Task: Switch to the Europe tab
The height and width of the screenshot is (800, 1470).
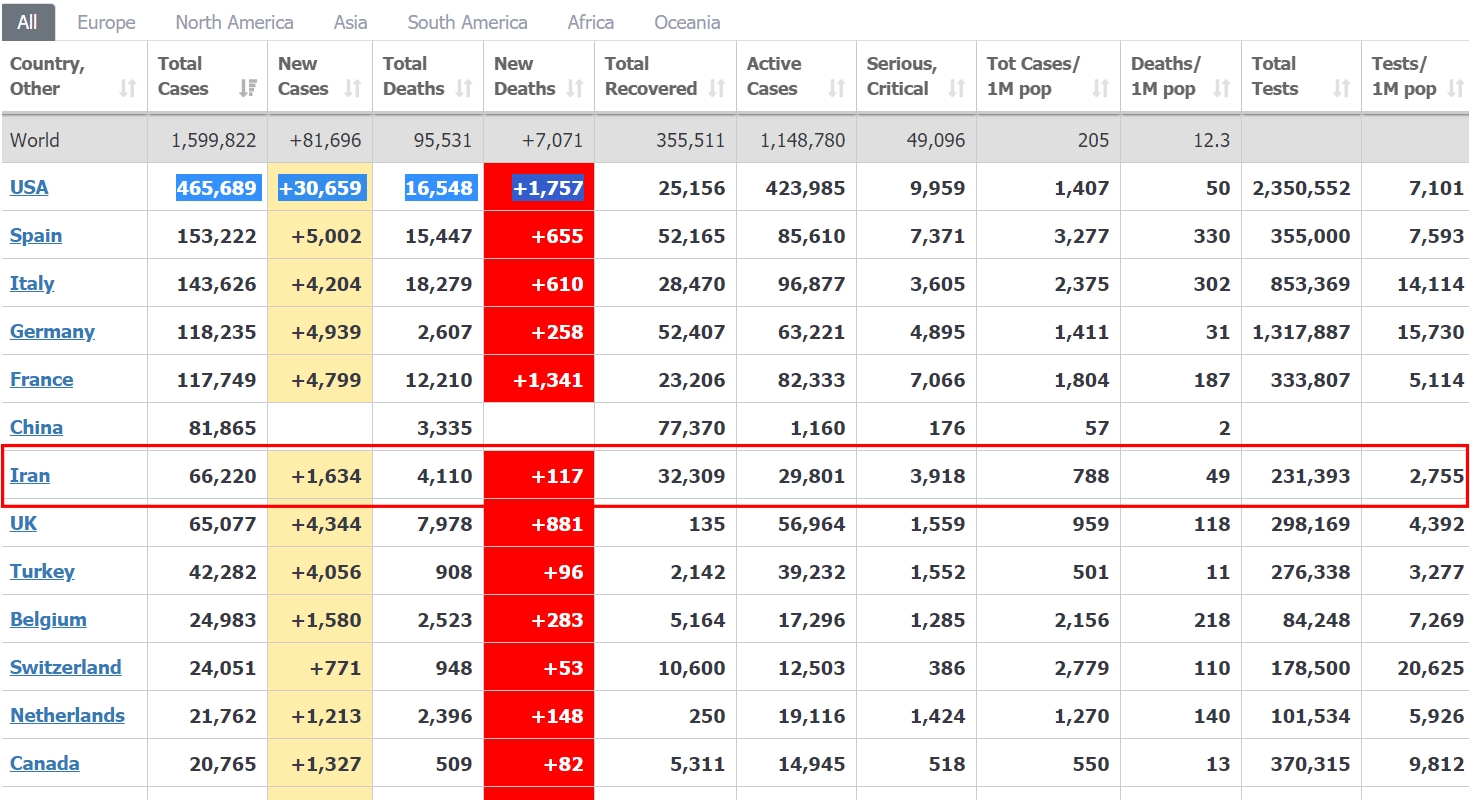Action: 106,22
